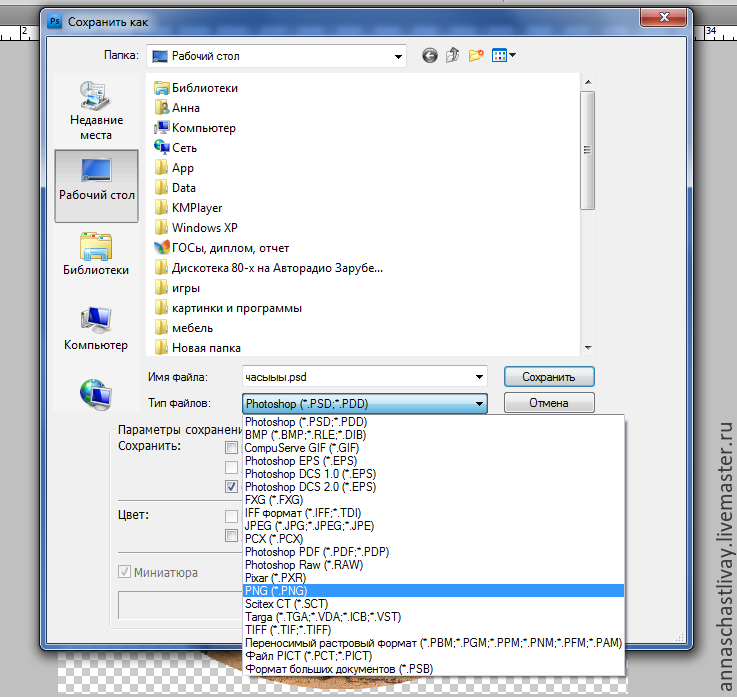Select the Анна user folder in the list
Viewport: 737px width, 697px height.
pyautogui.click(x=177, y=108)
